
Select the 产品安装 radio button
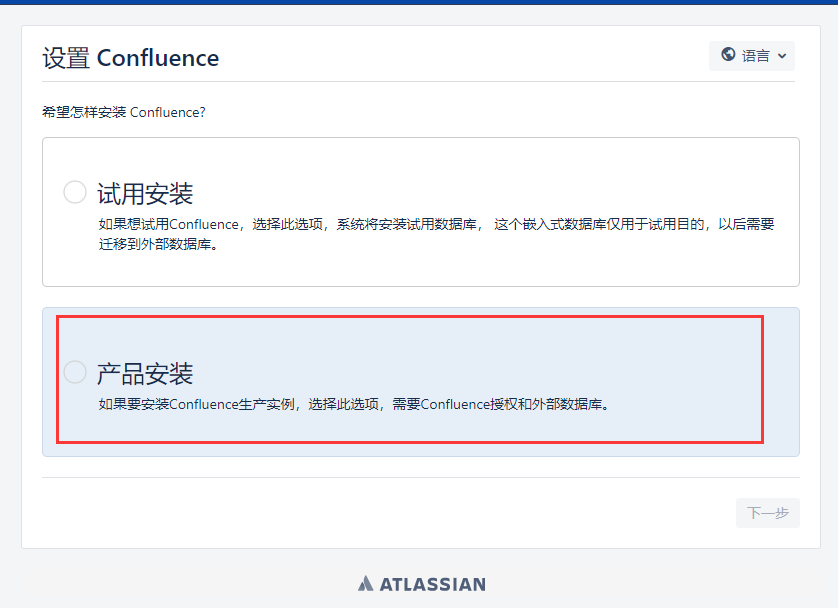pyautogui.click(x=75, y=372)
